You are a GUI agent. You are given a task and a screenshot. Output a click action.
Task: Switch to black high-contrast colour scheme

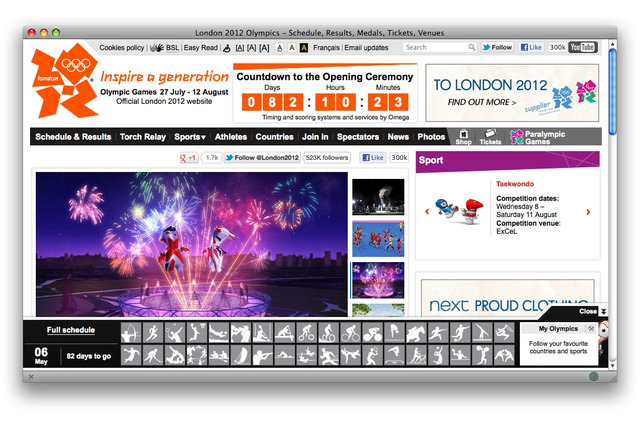[x=304, y=47]
